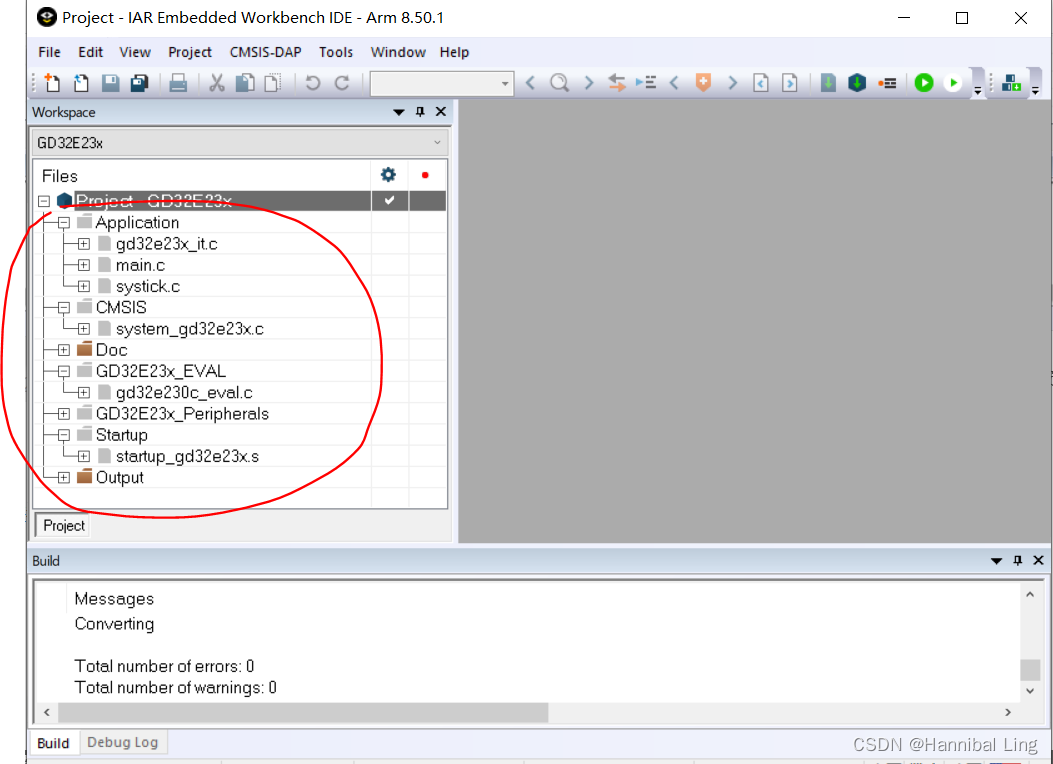Click the gear column header in Files
This screenshot has width=1053, height=764.
388,175
